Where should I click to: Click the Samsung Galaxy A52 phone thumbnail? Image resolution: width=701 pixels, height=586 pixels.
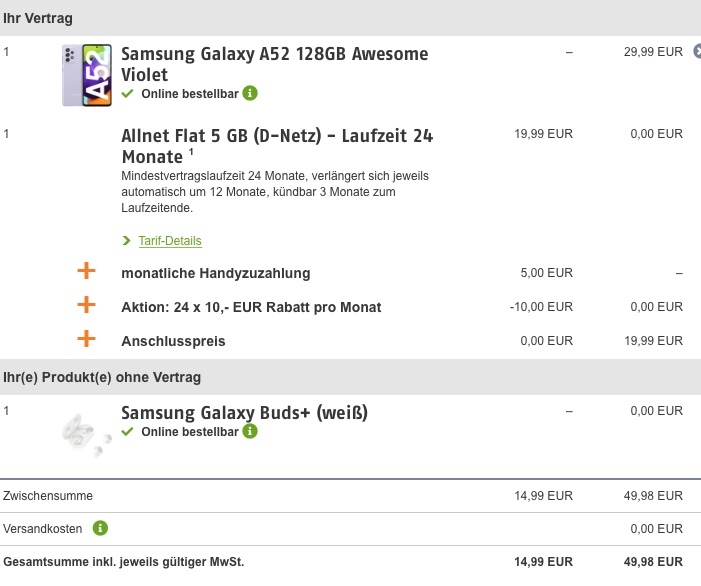point(87,75)
